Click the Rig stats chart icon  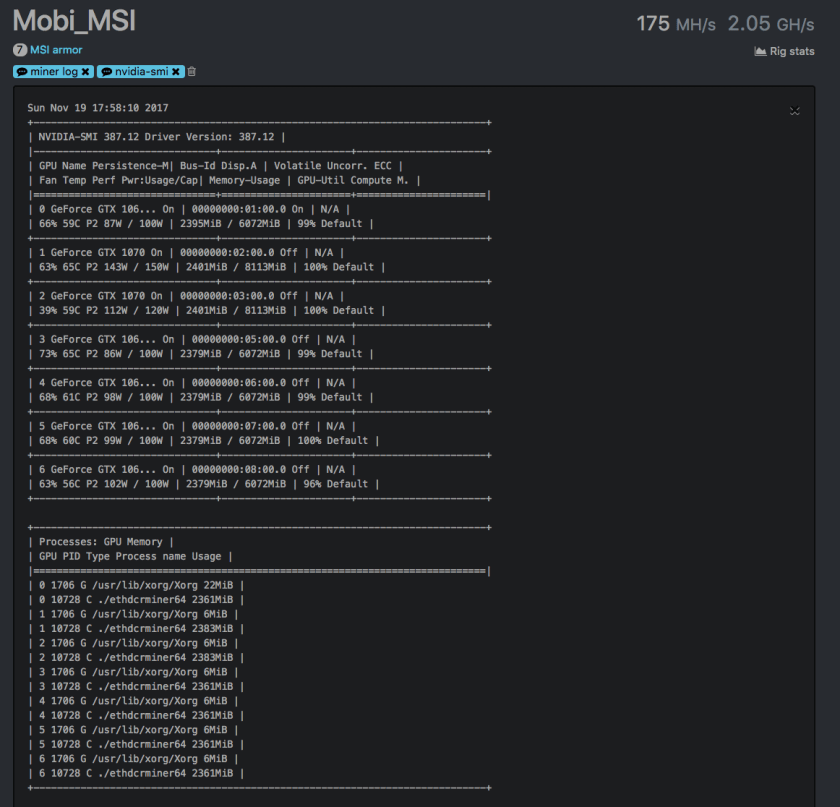pyautogui.click(x=759, y=52)
